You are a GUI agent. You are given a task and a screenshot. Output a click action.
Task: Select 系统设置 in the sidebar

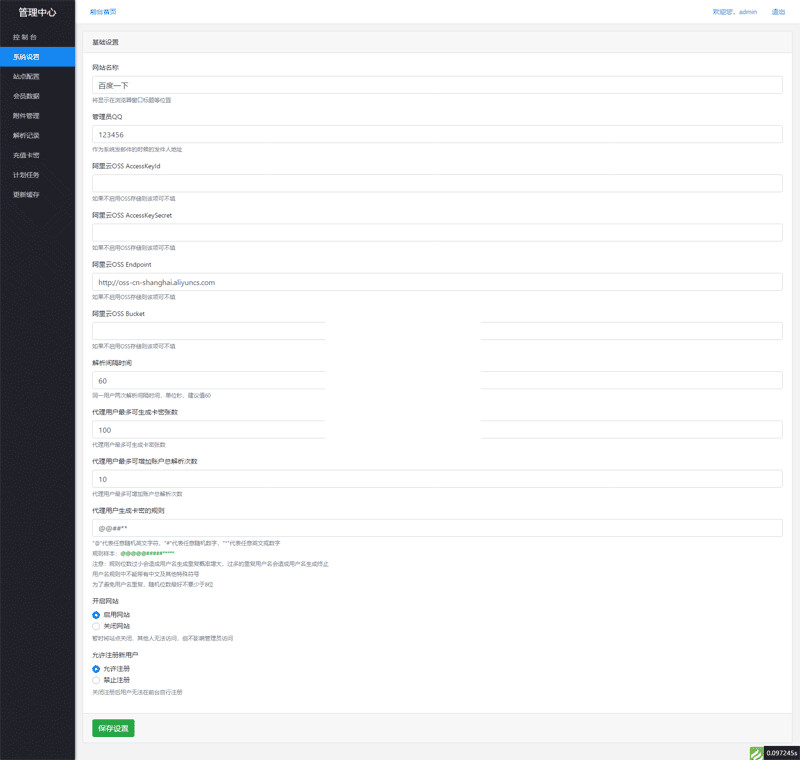click(37, 57)
